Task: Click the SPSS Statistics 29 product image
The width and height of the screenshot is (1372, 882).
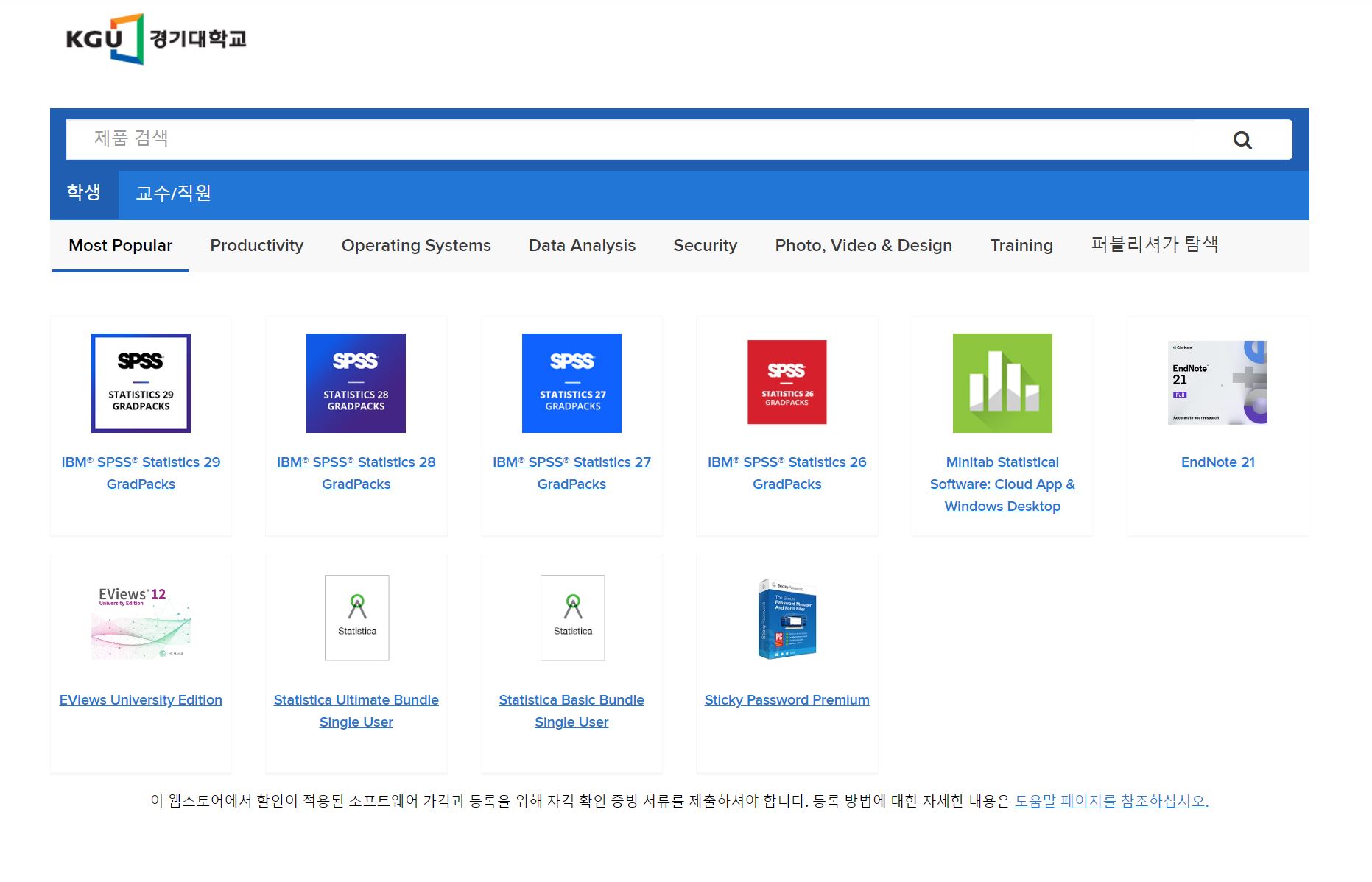Action: pos(141,383)
